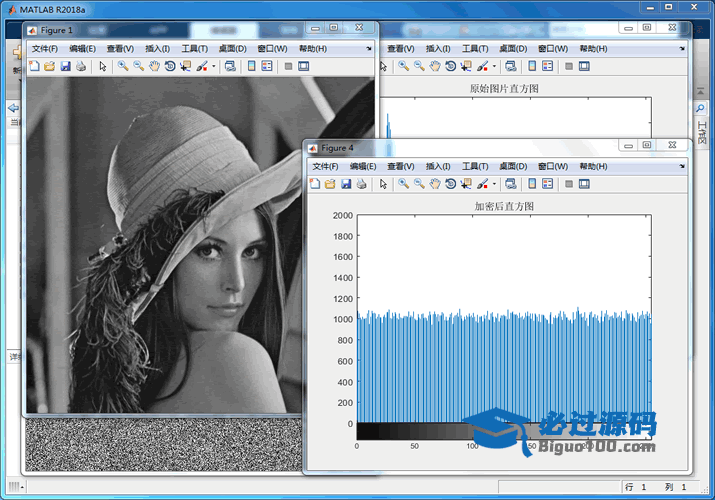715x500 pixels.
Task: Select Rotate 3D tool in Figure 1
Action: 170,66
